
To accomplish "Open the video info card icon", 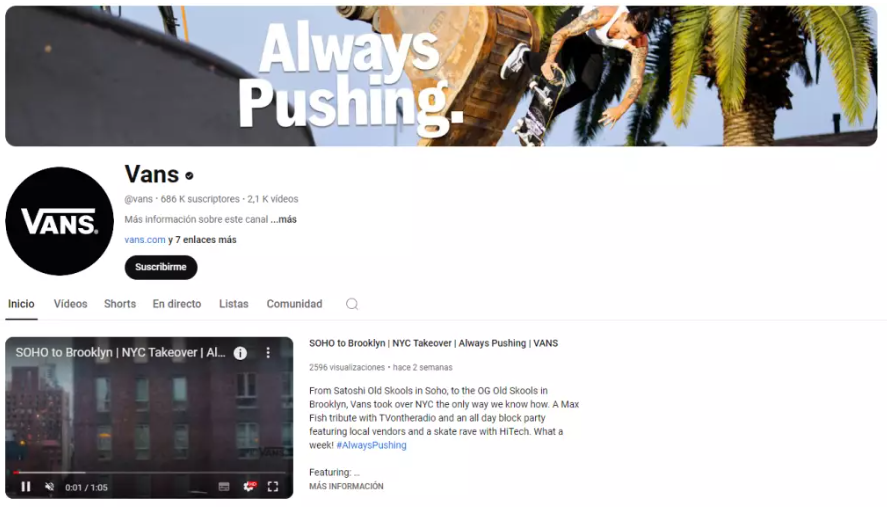I will (240, 353).
